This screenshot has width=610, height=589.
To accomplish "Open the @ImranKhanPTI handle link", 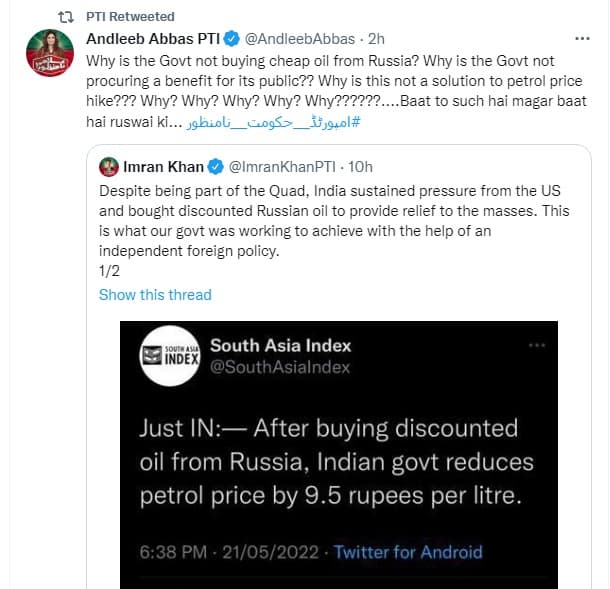I will (282, 167).
